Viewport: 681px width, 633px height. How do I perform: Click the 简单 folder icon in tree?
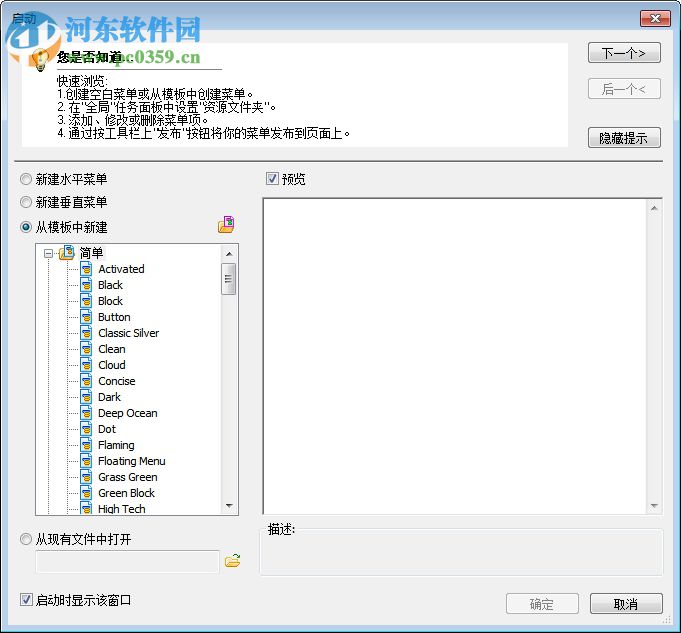point(67,252)
